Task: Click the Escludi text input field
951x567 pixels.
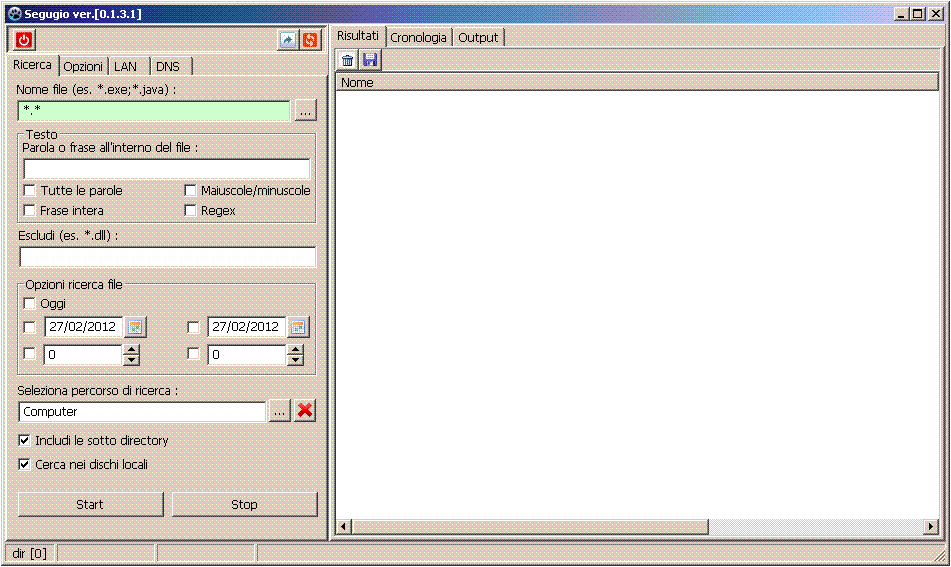Action: 167,257
